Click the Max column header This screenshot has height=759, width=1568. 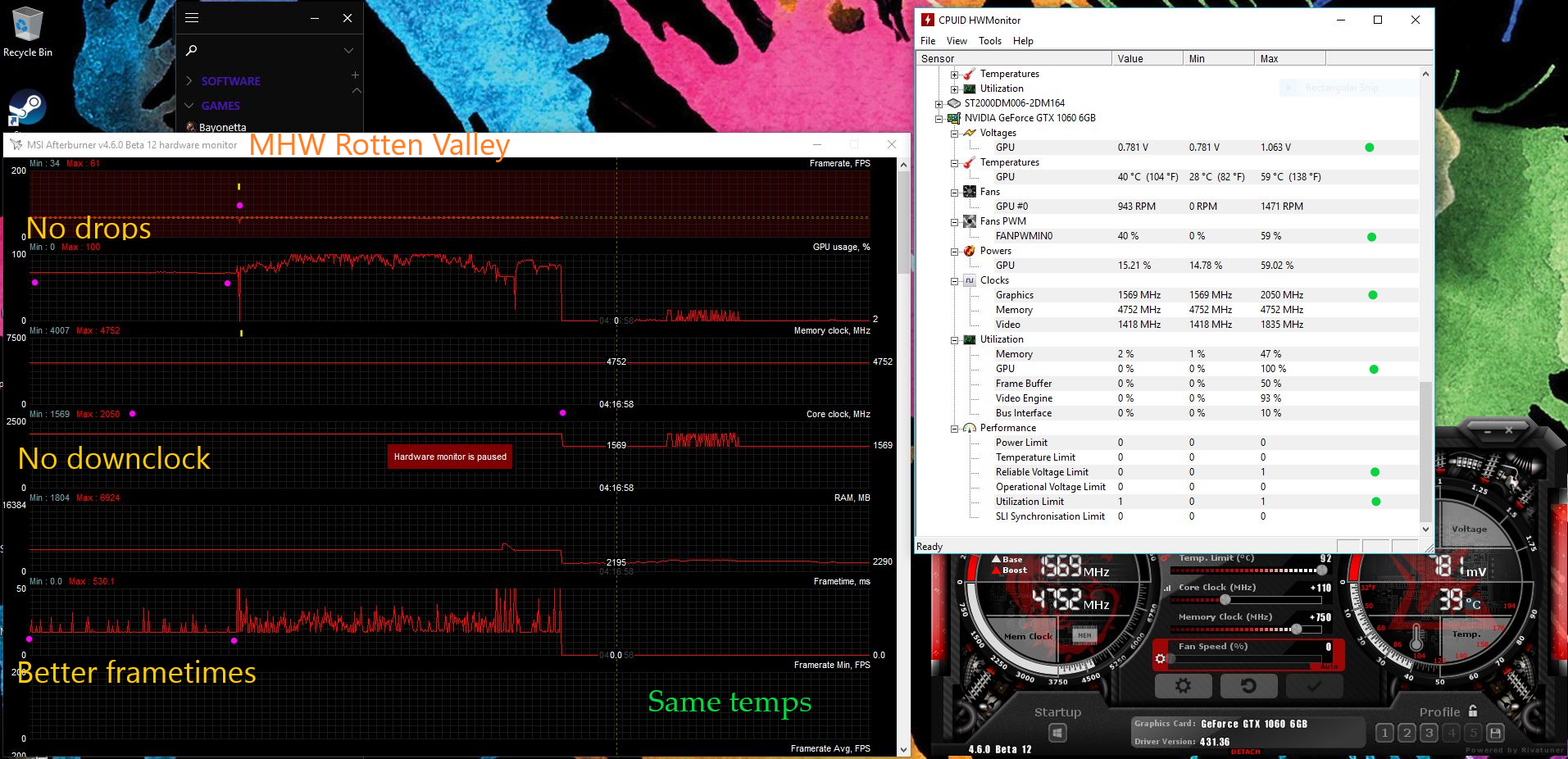[x=1289, y=58]
